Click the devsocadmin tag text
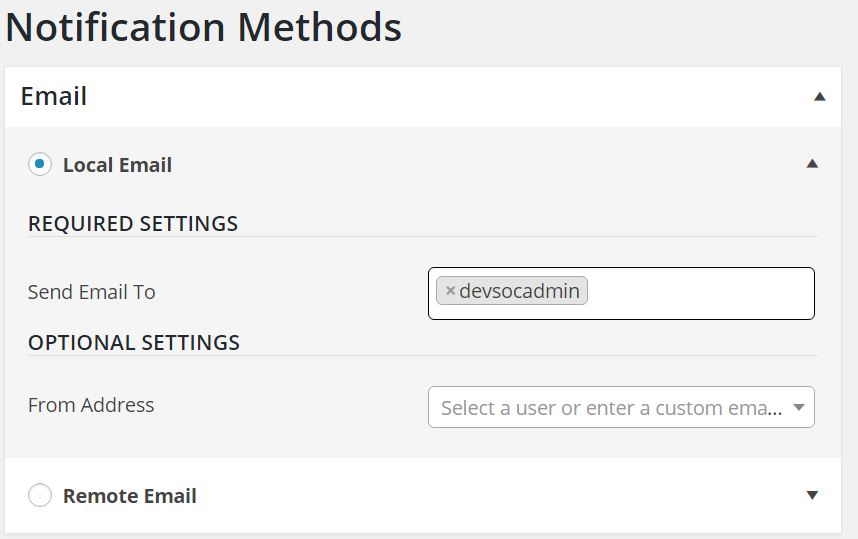 click(520, 291)
